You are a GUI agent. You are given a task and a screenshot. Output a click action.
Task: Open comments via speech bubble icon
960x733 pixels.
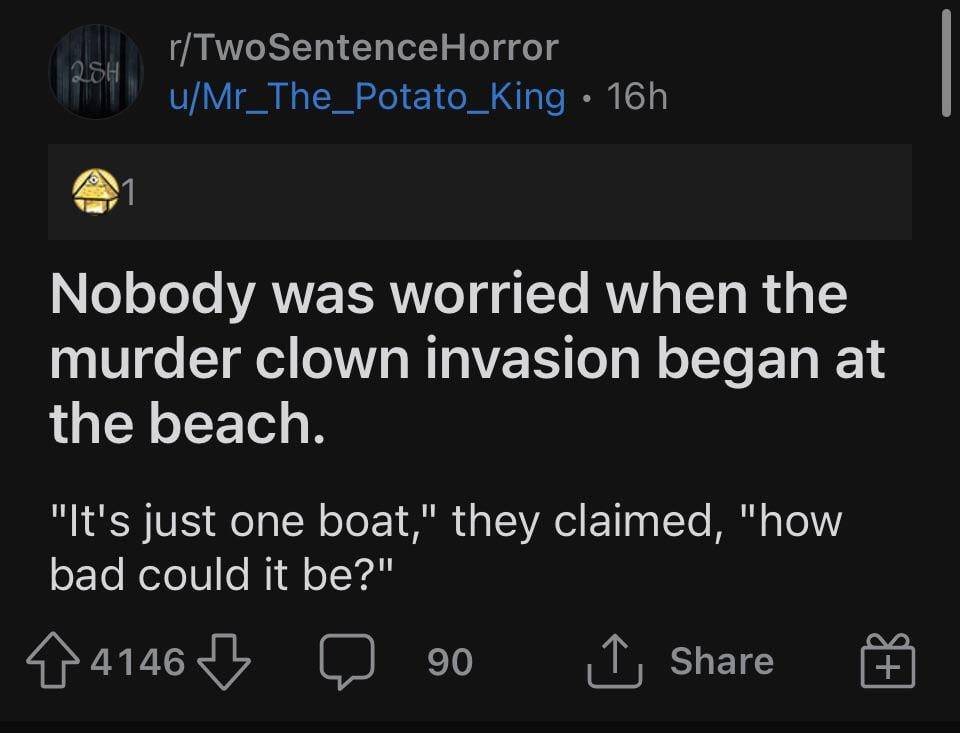[x=348, y=661]
